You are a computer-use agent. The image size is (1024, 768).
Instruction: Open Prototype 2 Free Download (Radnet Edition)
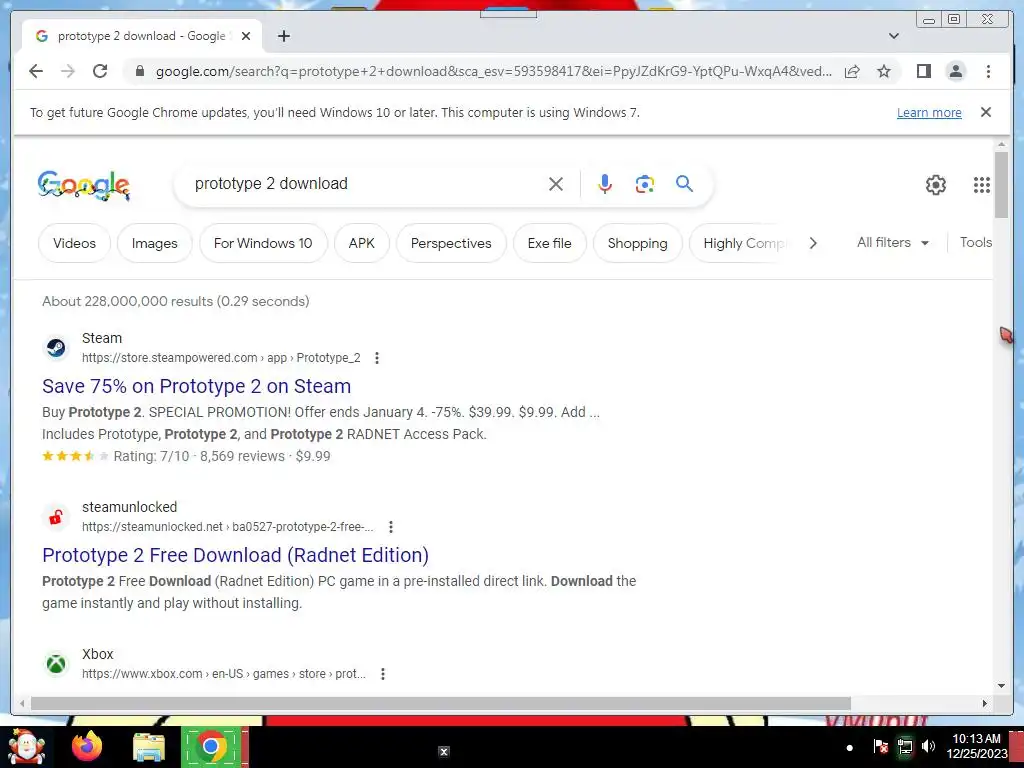point(235,555)
